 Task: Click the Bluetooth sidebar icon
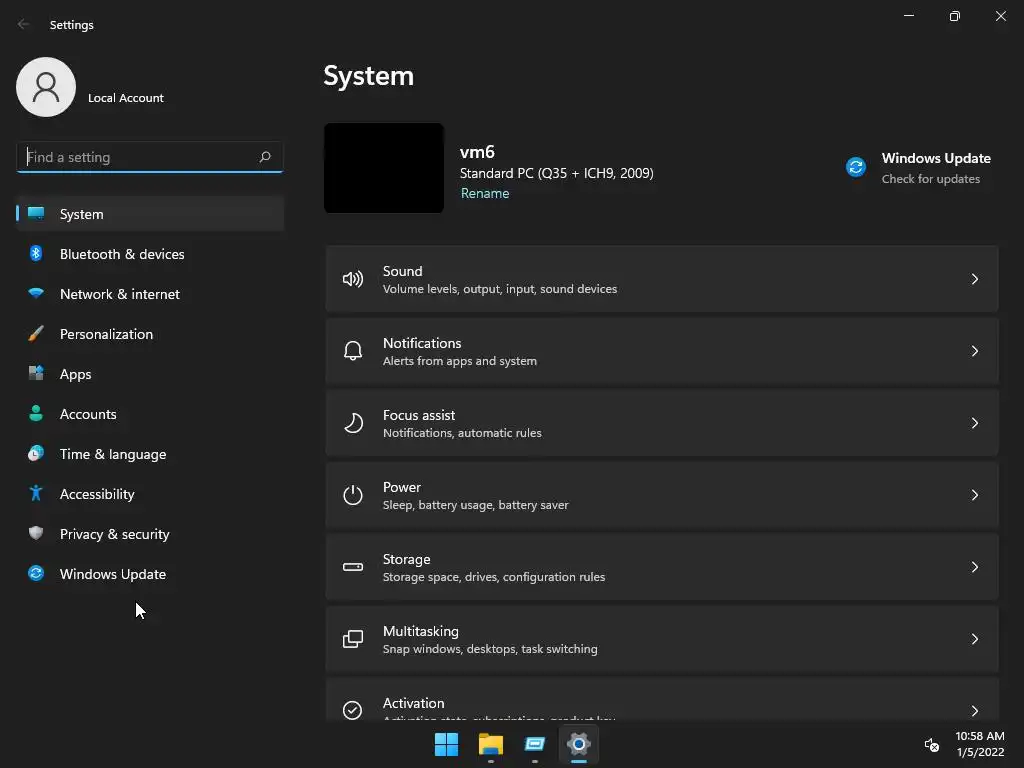(36, 253)
